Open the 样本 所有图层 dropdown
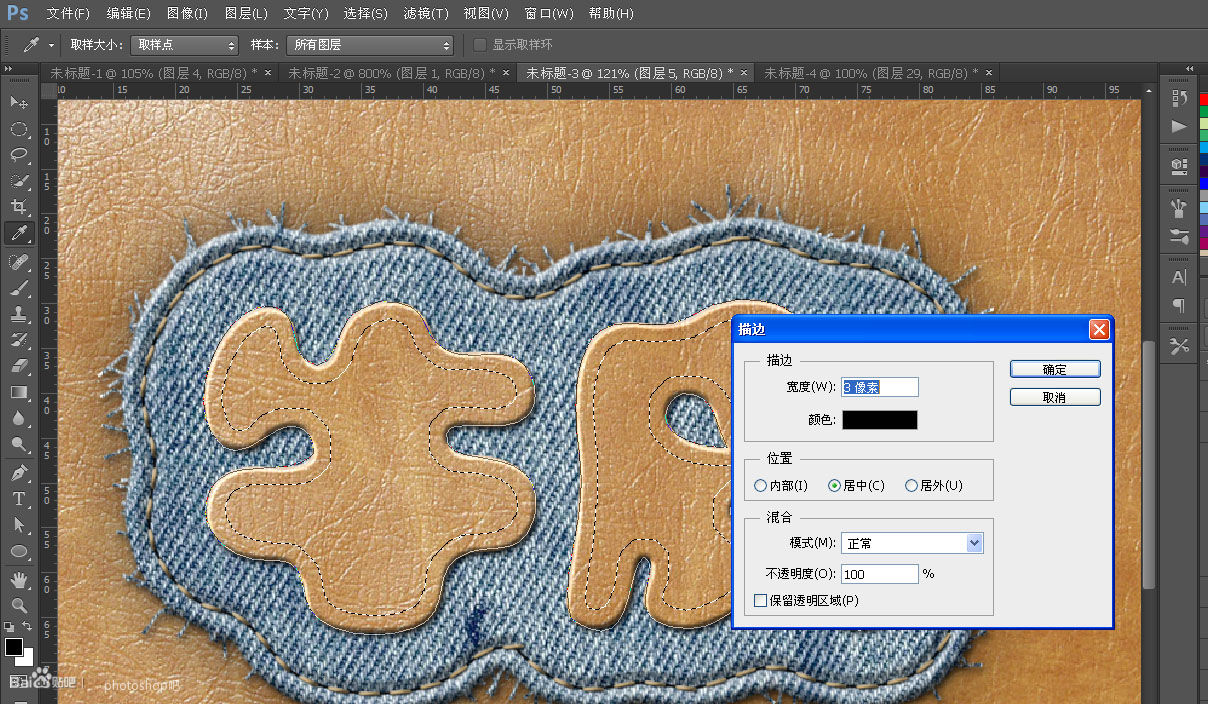Image resolution: width=1208 pixels, height=704 pixels. point(370,45)
